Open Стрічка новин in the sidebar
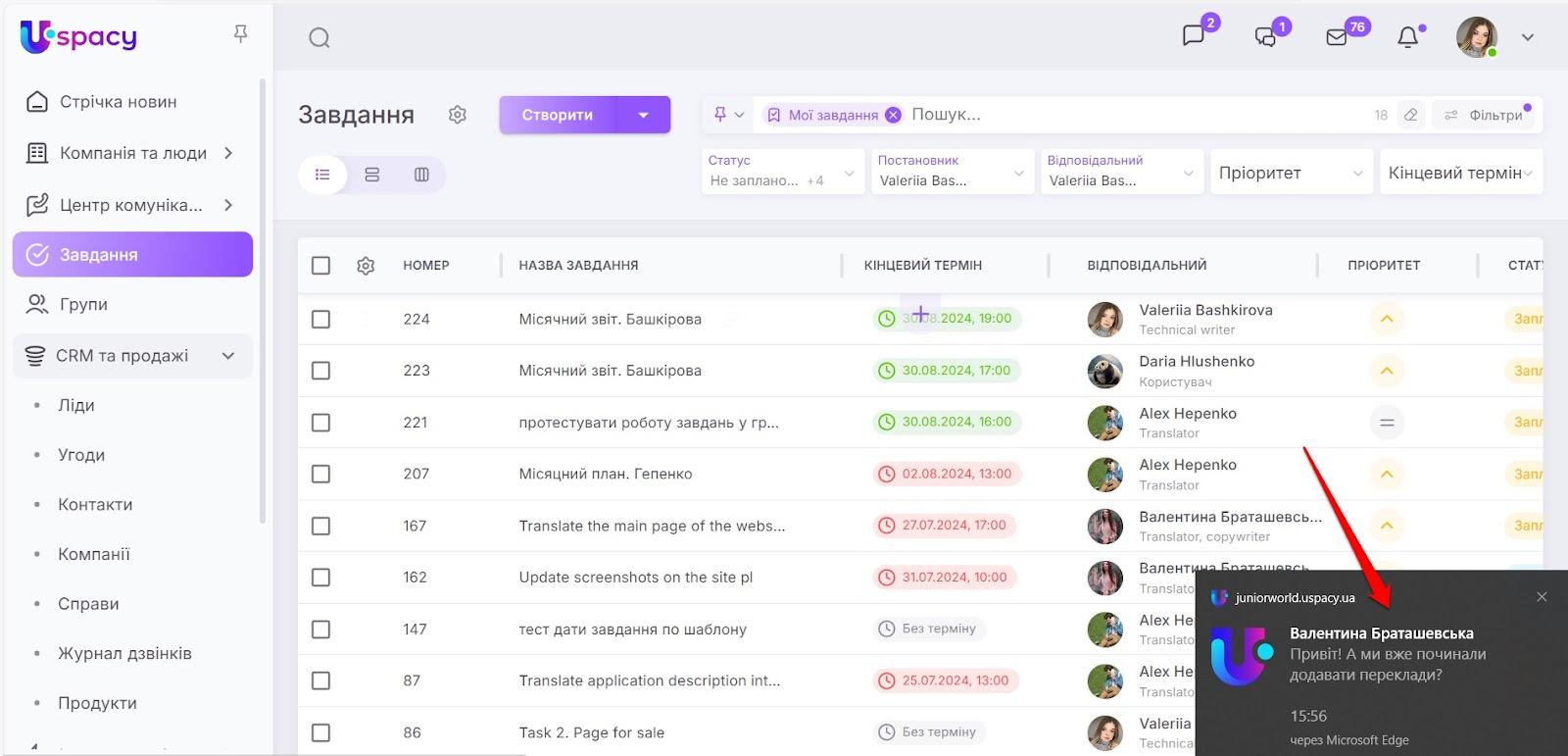This screenshot has height=756, width=1568. coord(118,102)
